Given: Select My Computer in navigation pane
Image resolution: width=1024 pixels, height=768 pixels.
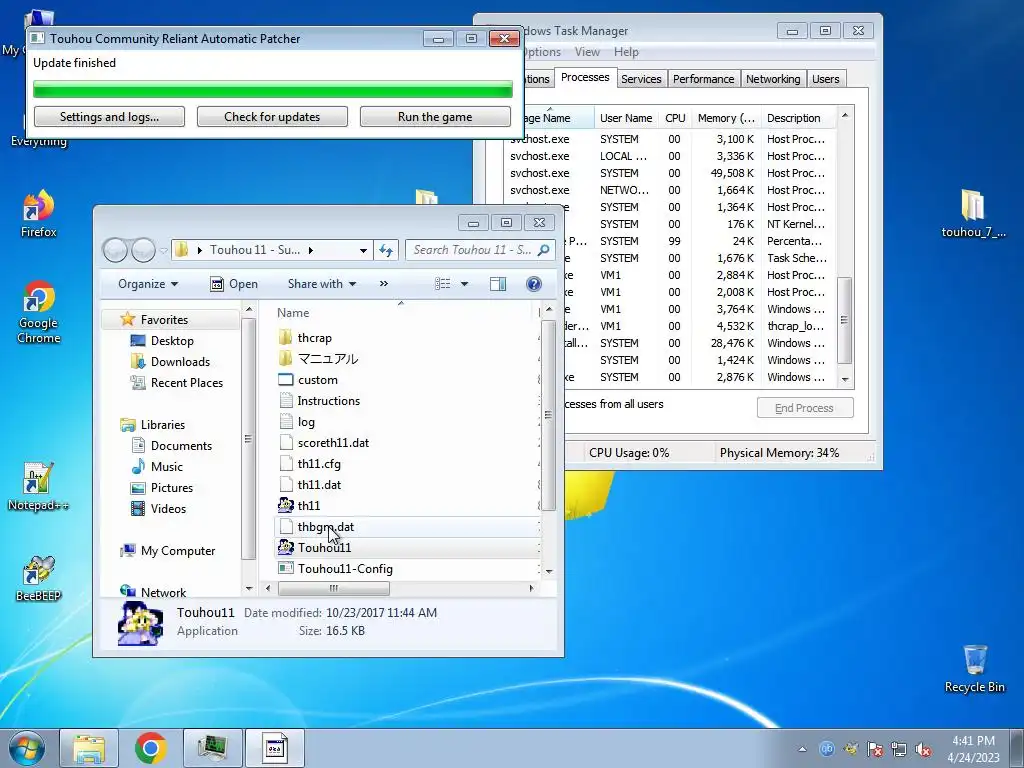Looking at the screenshot, I should (x=178, y=551).
